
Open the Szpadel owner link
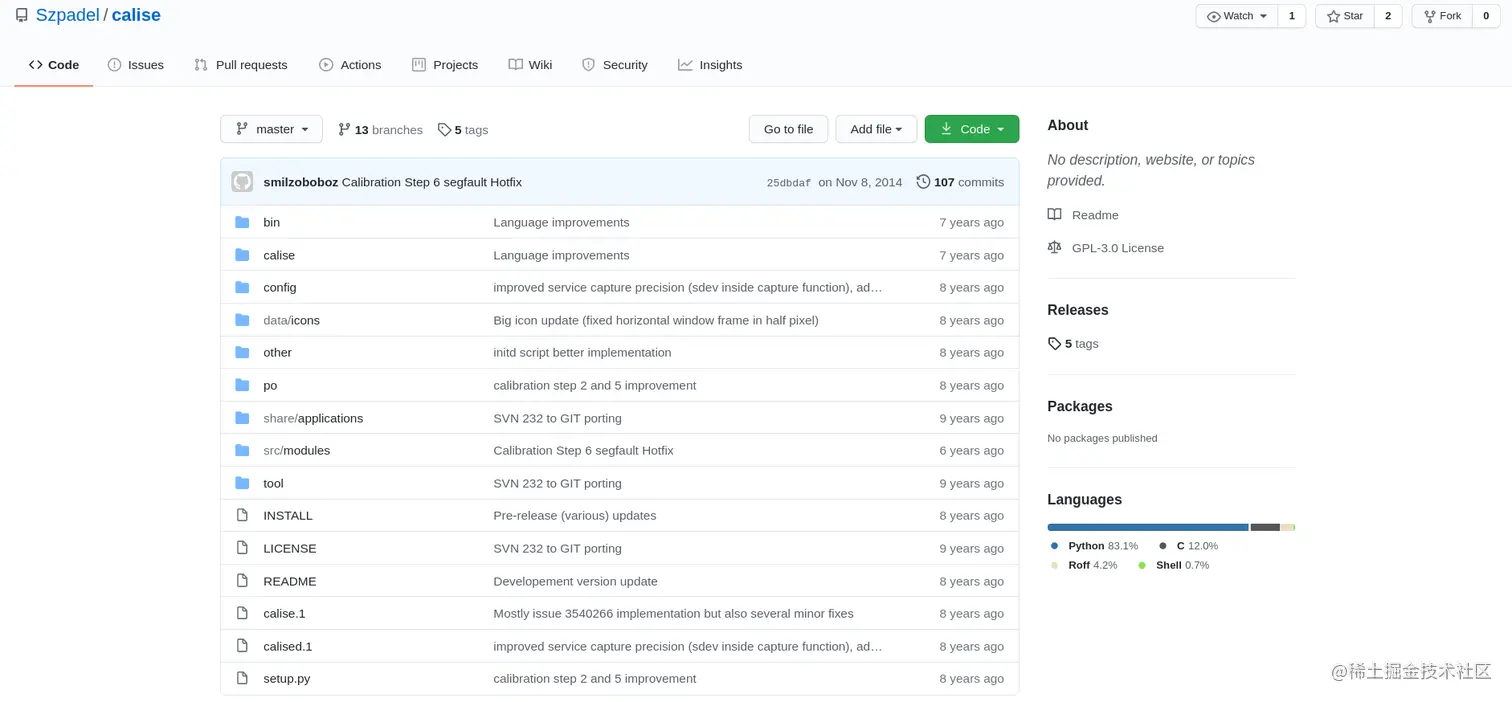click(x=67, y=15)
